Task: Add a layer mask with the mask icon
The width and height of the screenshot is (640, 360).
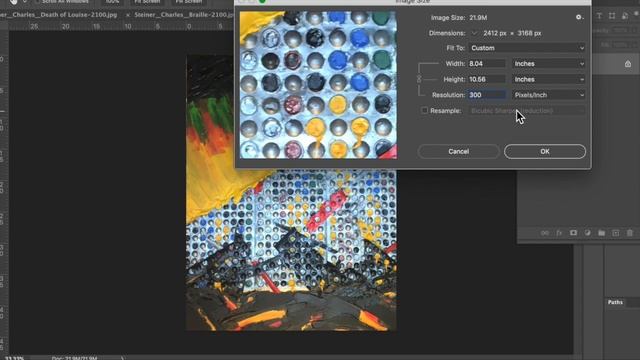Action: [x=573, y=233]
